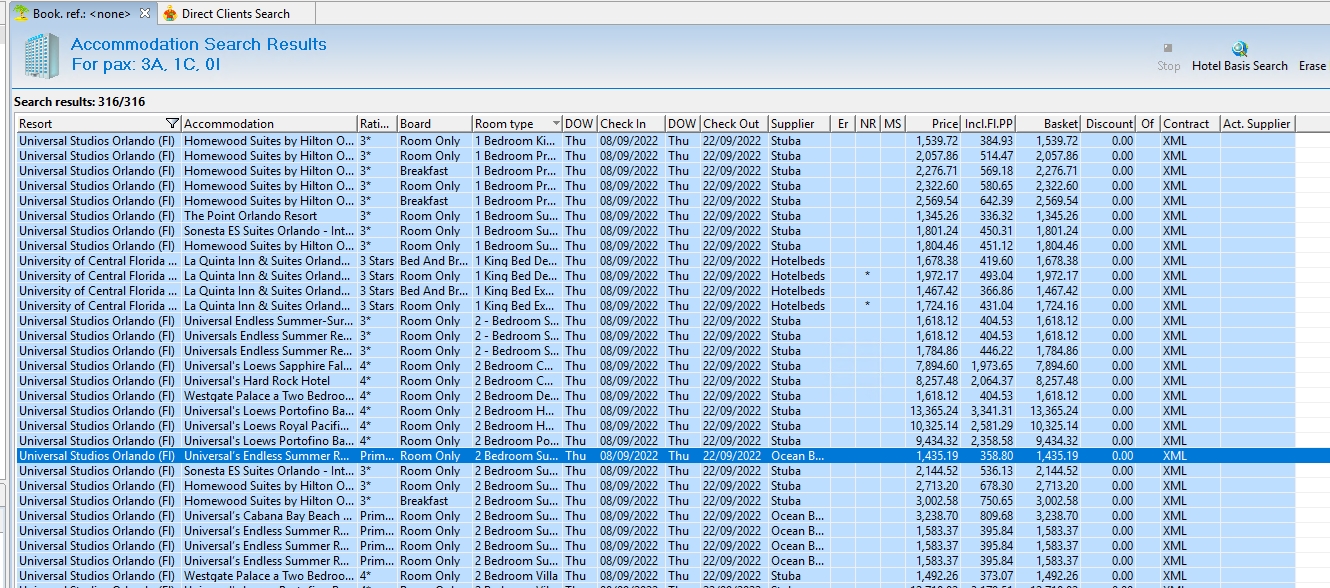Click the Er column header
This screenshot has height=588, width=1330.
click(x=843, y=124)
